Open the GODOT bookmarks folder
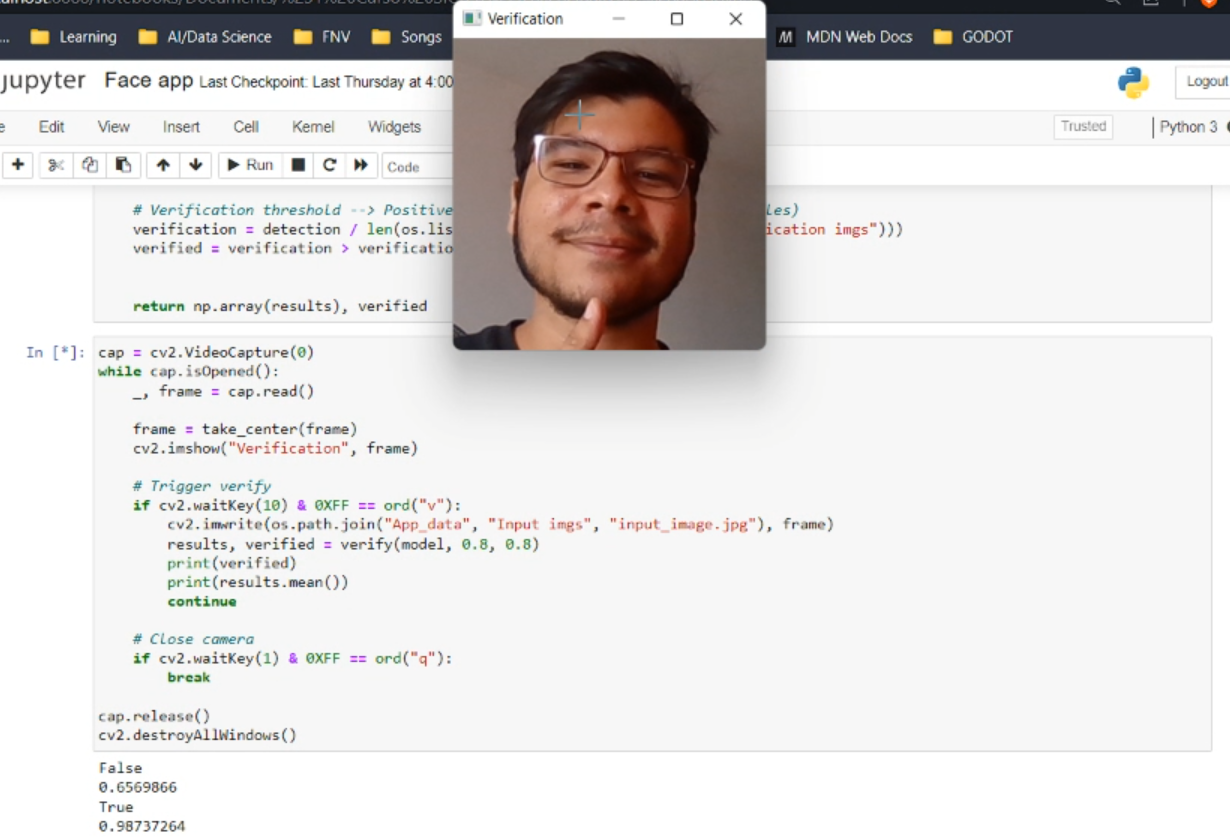 point(973,37)
